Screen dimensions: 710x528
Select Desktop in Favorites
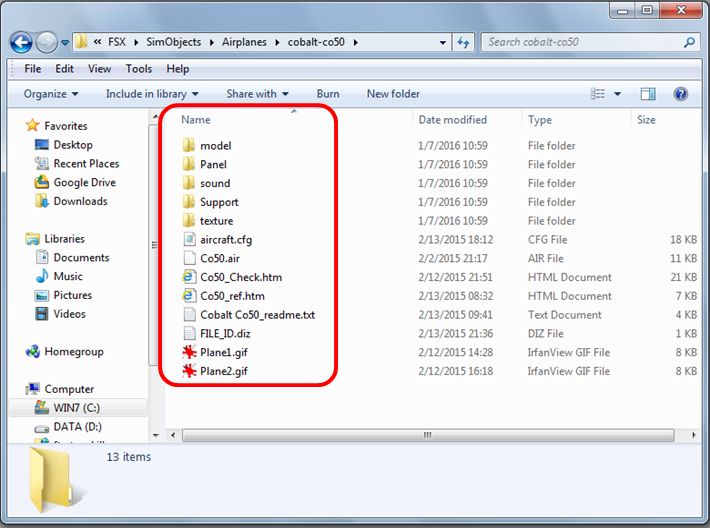point(64,145)
